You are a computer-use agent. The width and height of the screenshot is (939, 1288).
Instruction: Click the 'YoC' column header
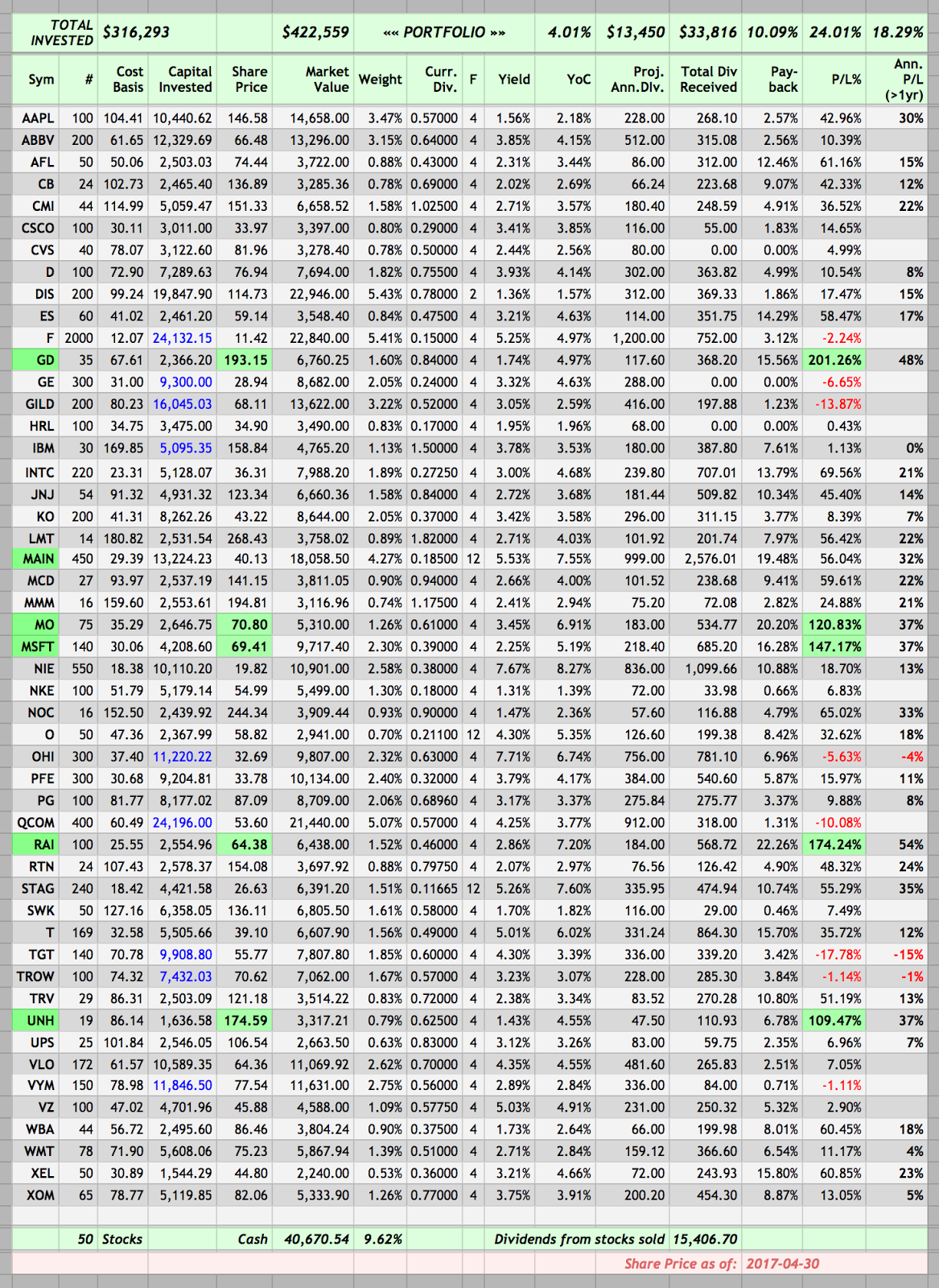(x=565, y=79)
